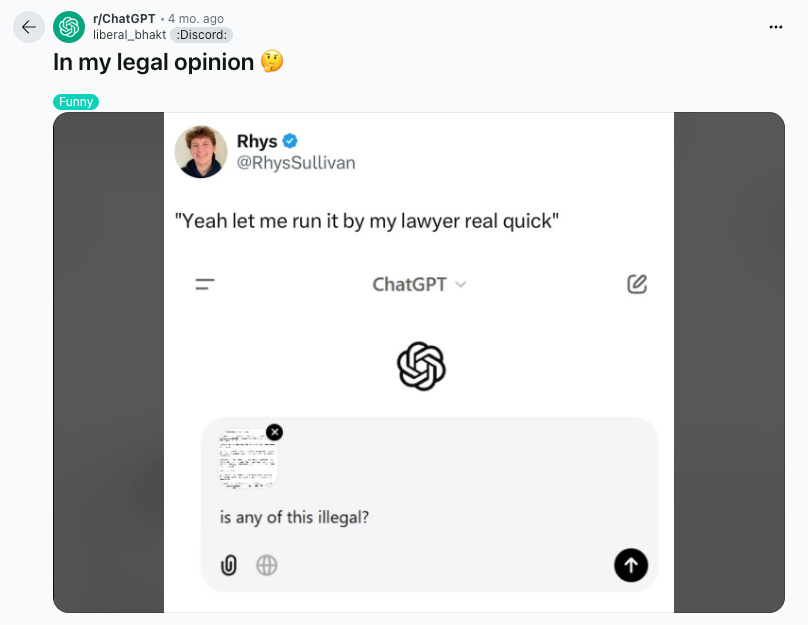Open liberal_bhakt user profile

(129, 35)
